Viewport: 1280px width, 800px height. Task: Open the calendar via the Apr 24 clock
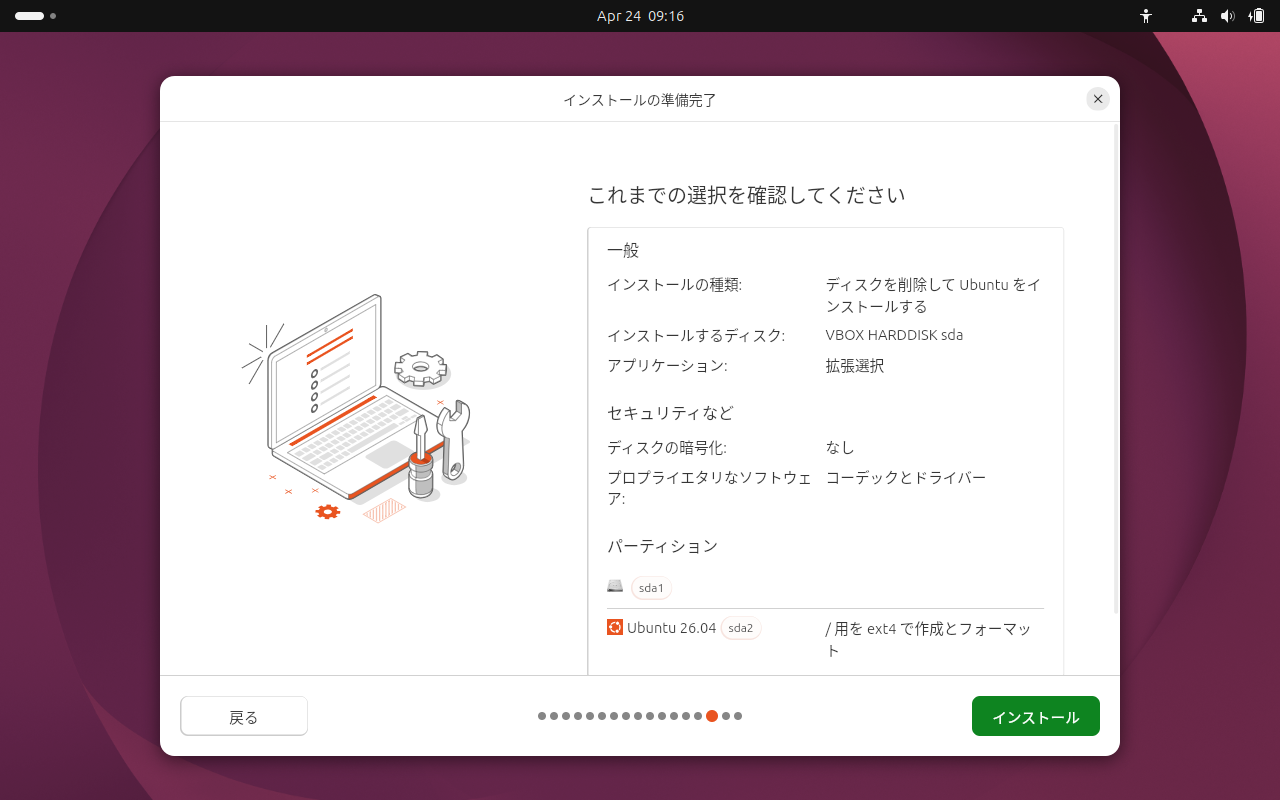pos(640,16)
